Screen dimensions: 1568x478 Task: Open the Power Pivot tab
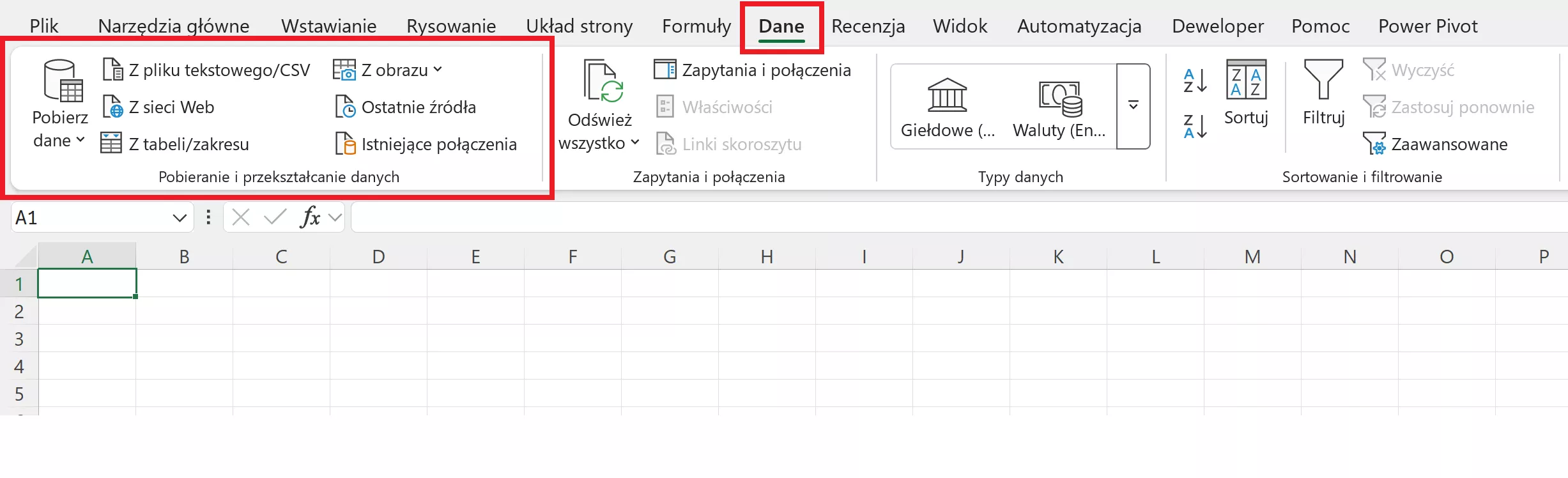tap(1427, 26)
